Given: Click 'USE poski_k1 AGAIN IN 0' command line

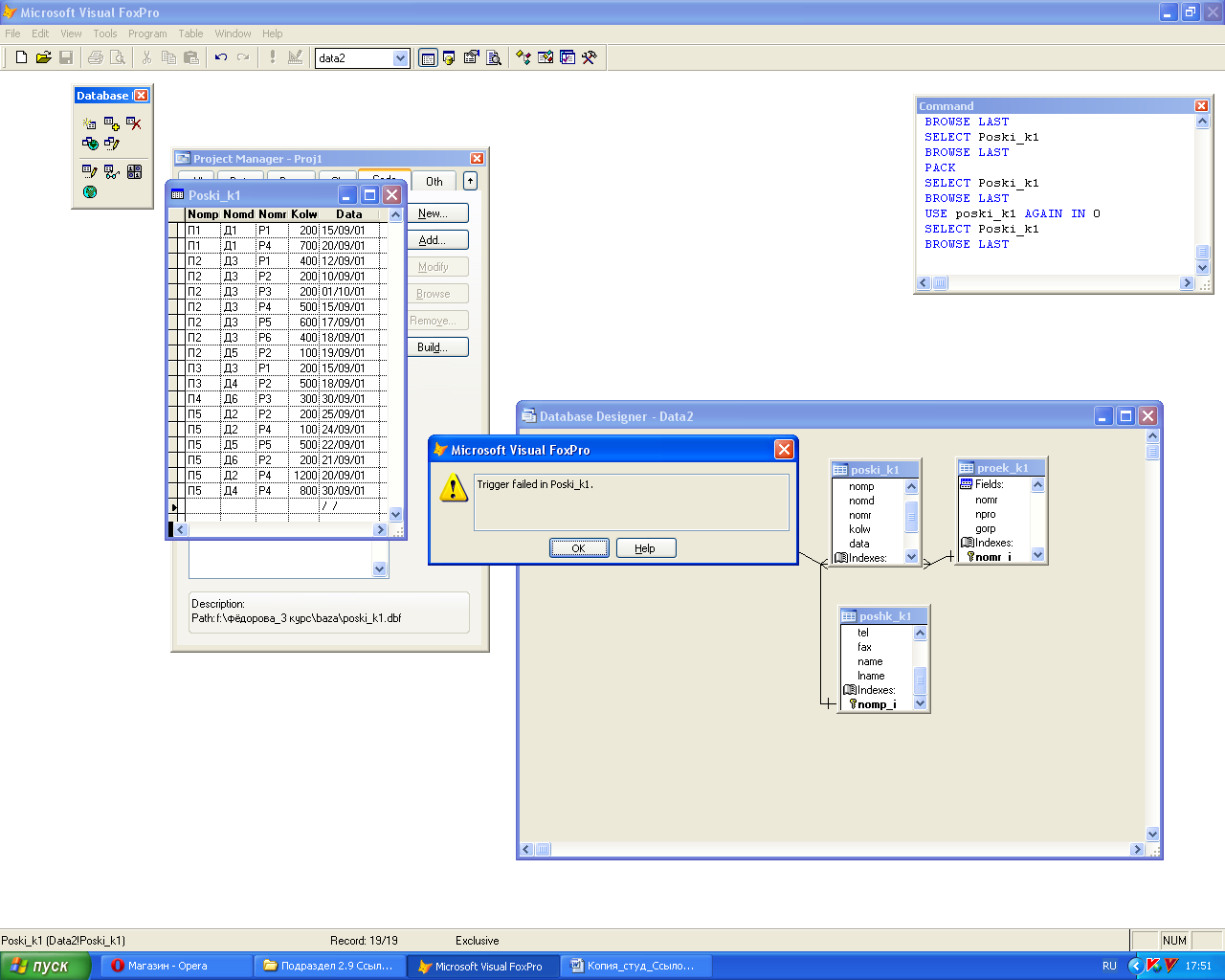Looking at the screenshot, I should click(x=1013, y=213).
